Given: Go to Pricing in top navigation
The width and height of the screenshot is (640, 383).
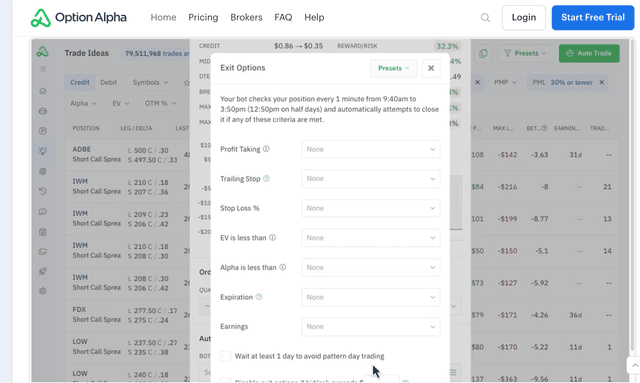Looking at the screenshot, I should [203, 18].
